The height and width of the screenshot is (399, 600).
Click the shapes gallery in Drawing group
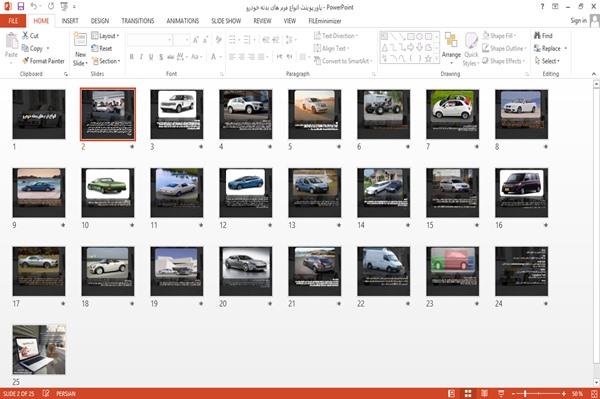(x=409, y=47)
